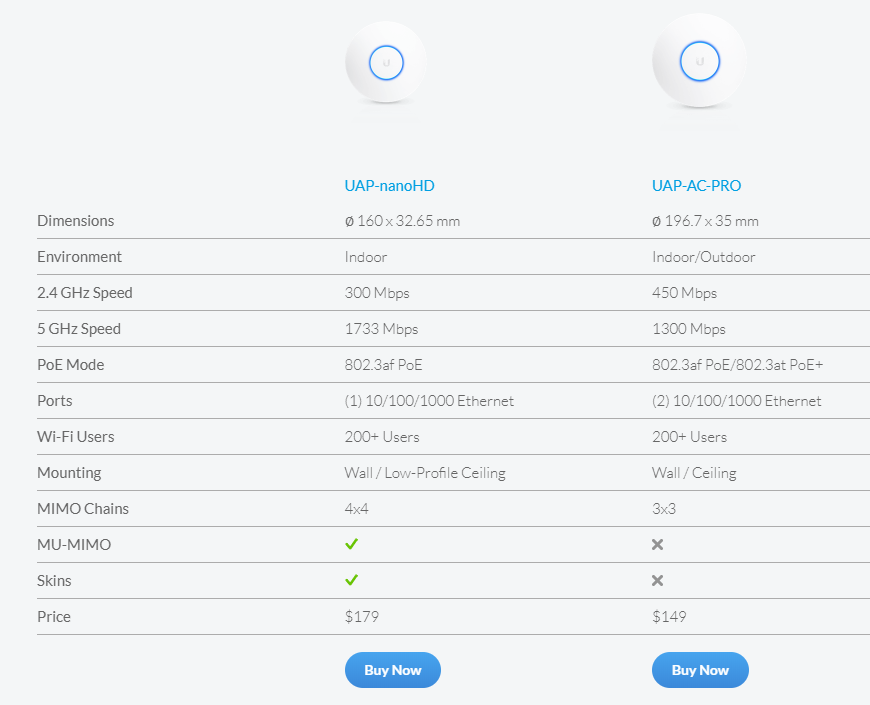Open the UAP-AC-PRO product link
The height and width of the screenshot is (705, 870).
tap(696, 185)
